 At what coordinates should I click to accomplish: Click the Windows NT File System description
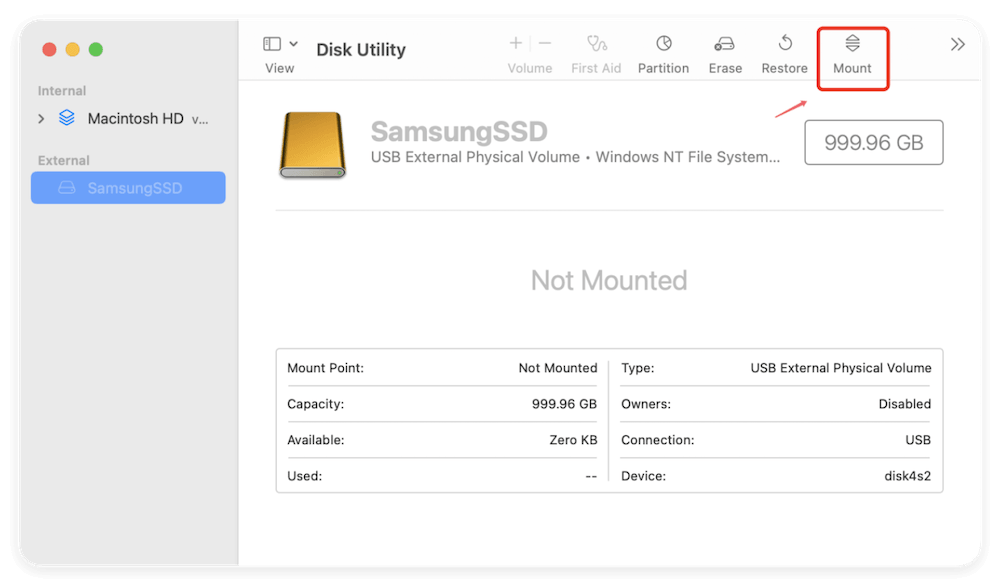pos(688,157)
